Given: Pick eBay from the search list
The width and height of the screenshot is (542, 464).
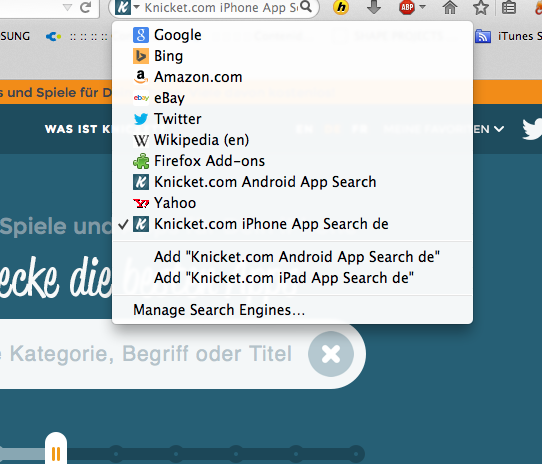Looking at the screenshot, I should pyautogui.click(x=292, y=98).
